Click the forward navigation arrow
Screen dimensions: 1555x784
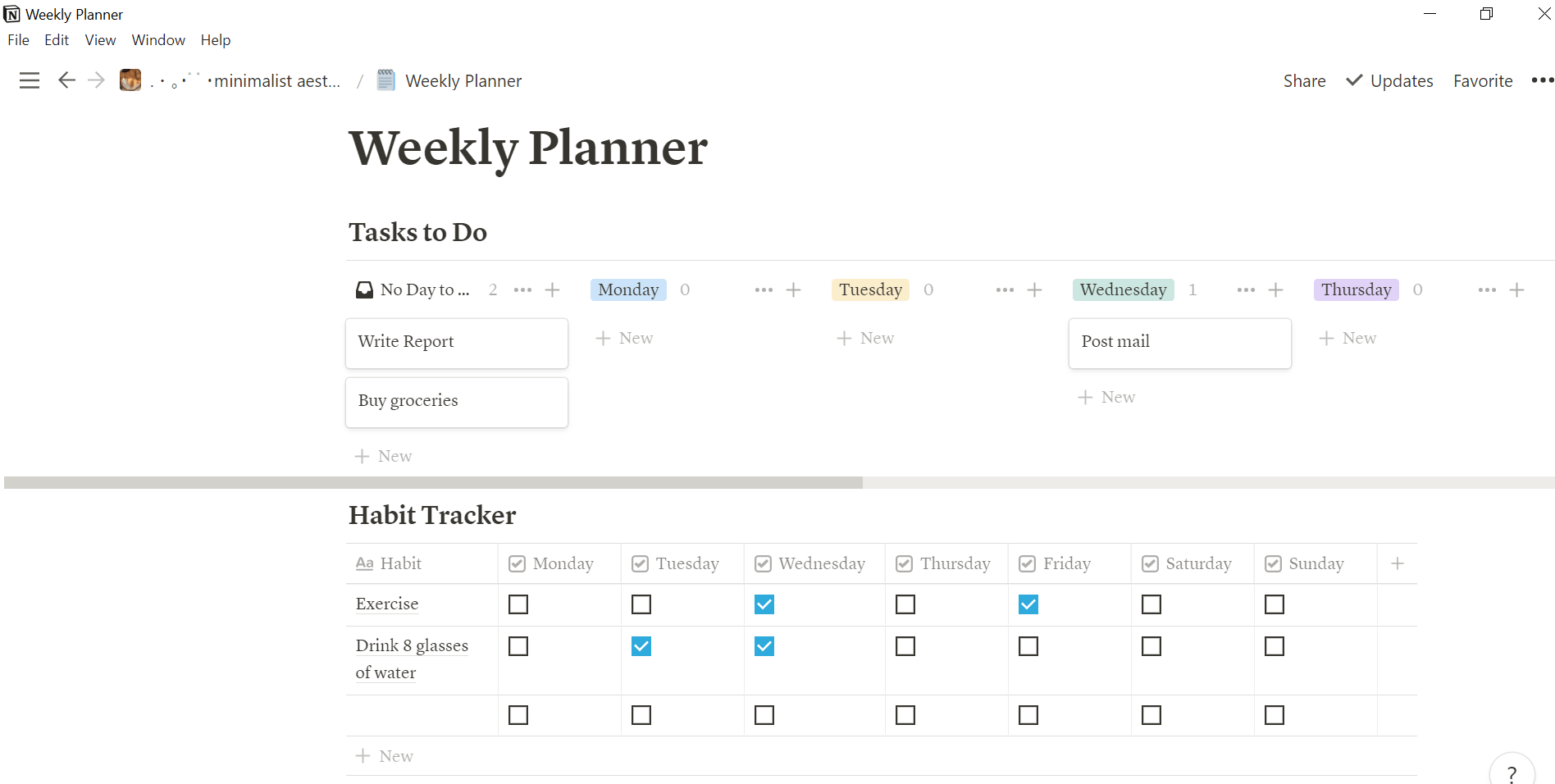click(96, 80)
